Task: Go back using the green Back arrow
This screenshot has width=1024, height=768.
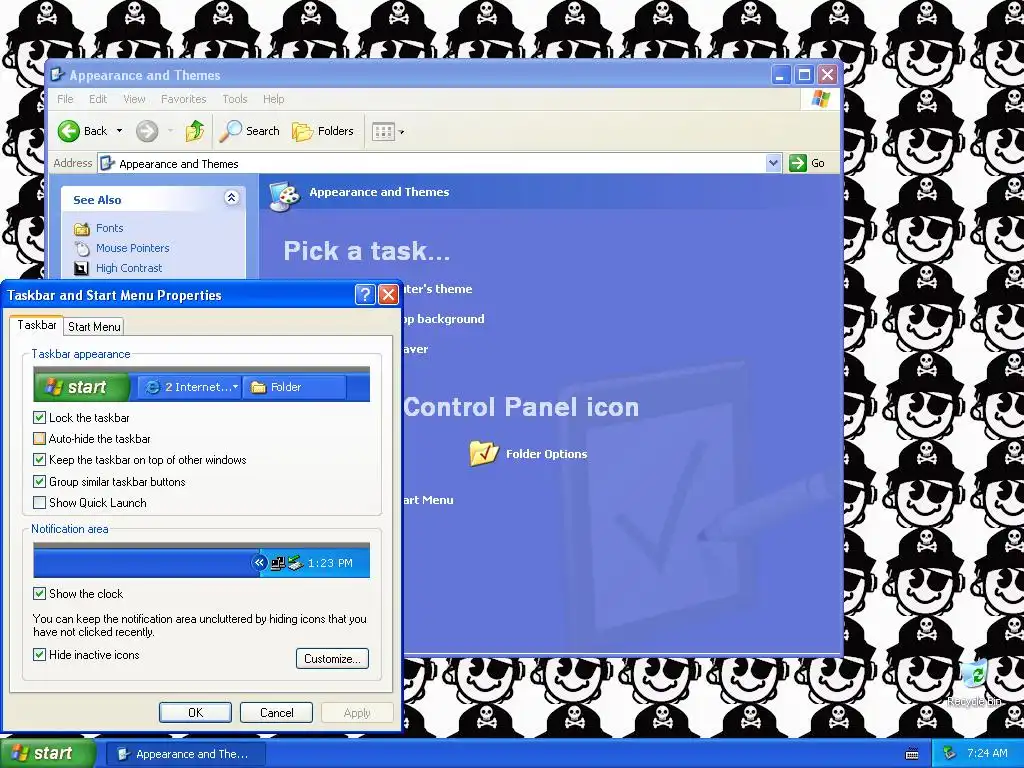Action: click(69, 131)
